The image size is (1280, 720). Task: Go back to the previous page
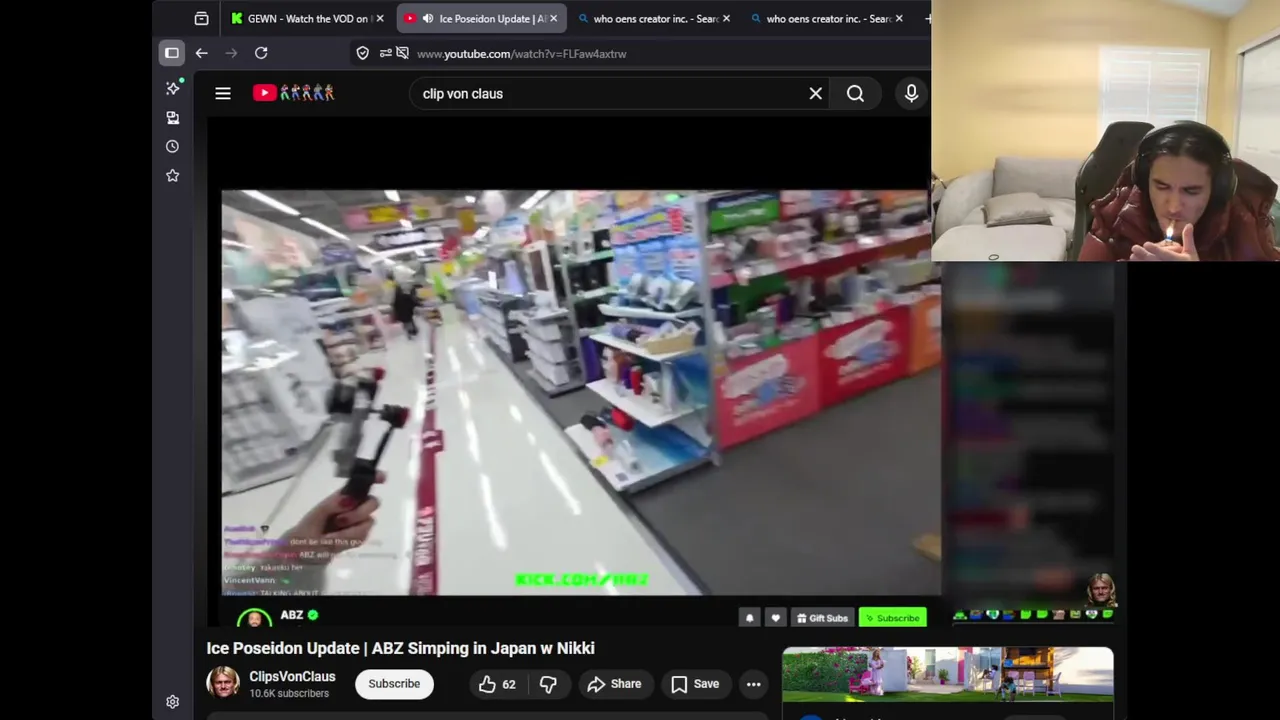pos(202,53)
